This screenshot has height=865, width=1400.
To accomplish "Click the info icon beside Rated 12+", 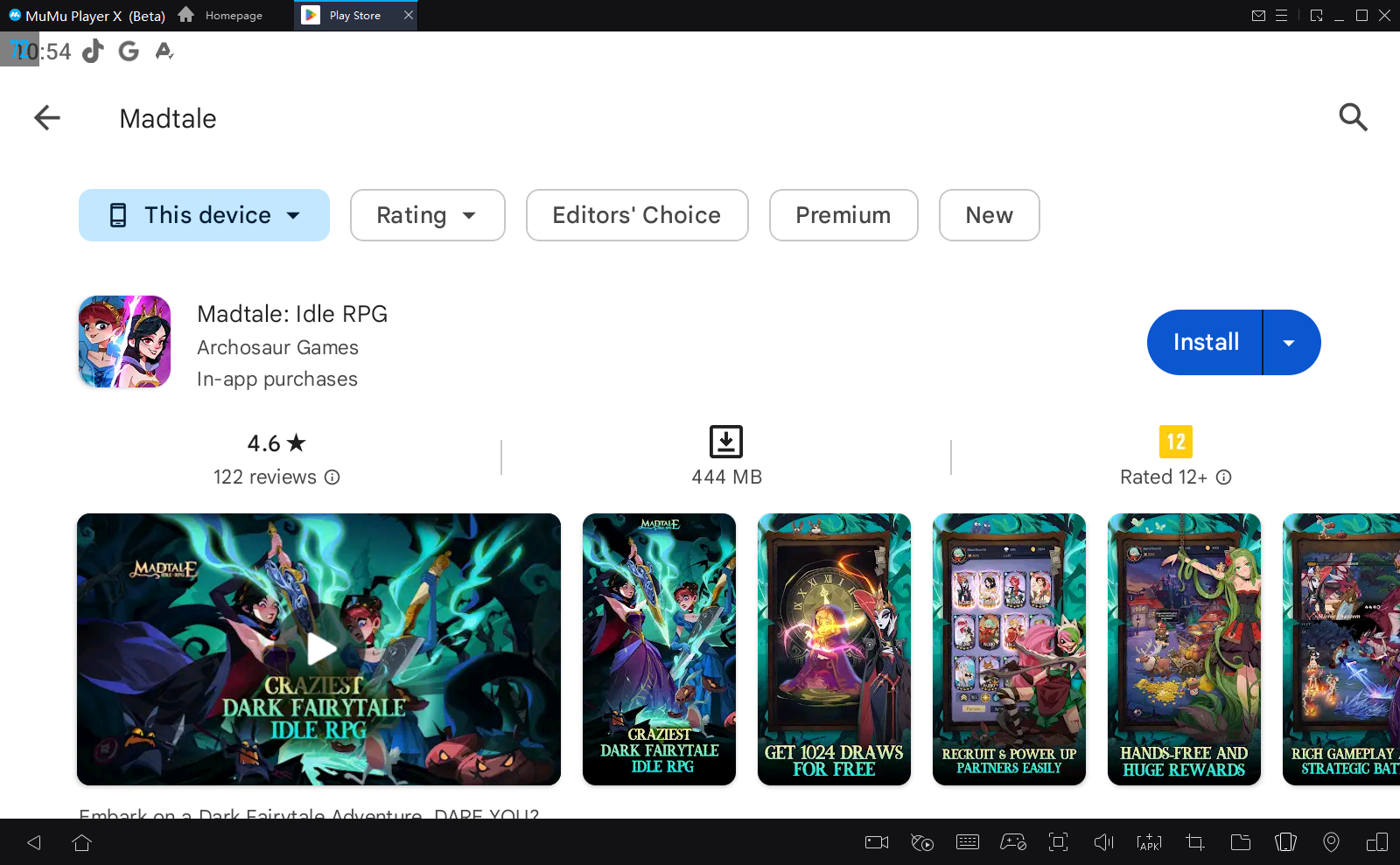I will click(x=1224, y=478).
